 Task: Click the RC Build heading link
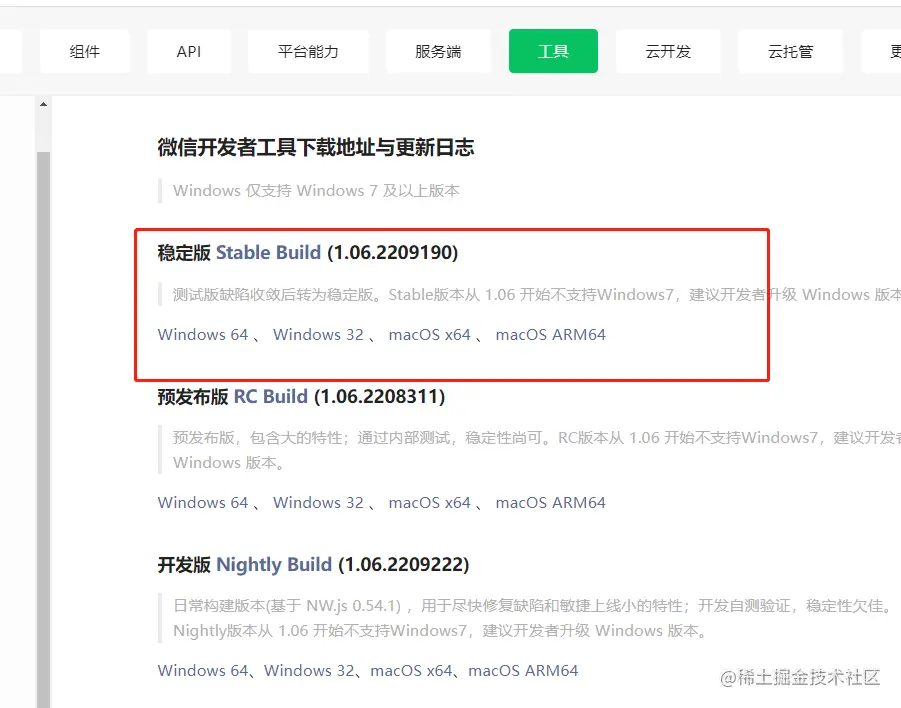[271, 397]
